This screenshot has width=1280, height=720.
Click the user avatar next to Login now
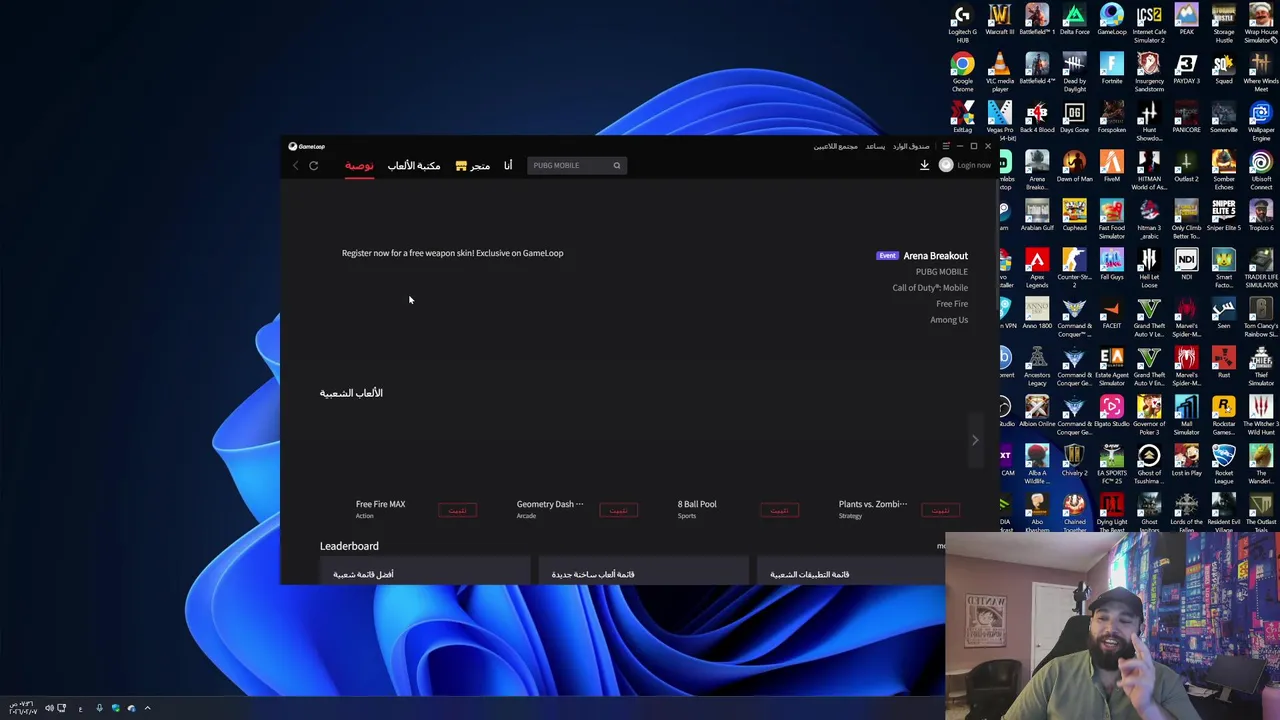[x=946, y=165]
